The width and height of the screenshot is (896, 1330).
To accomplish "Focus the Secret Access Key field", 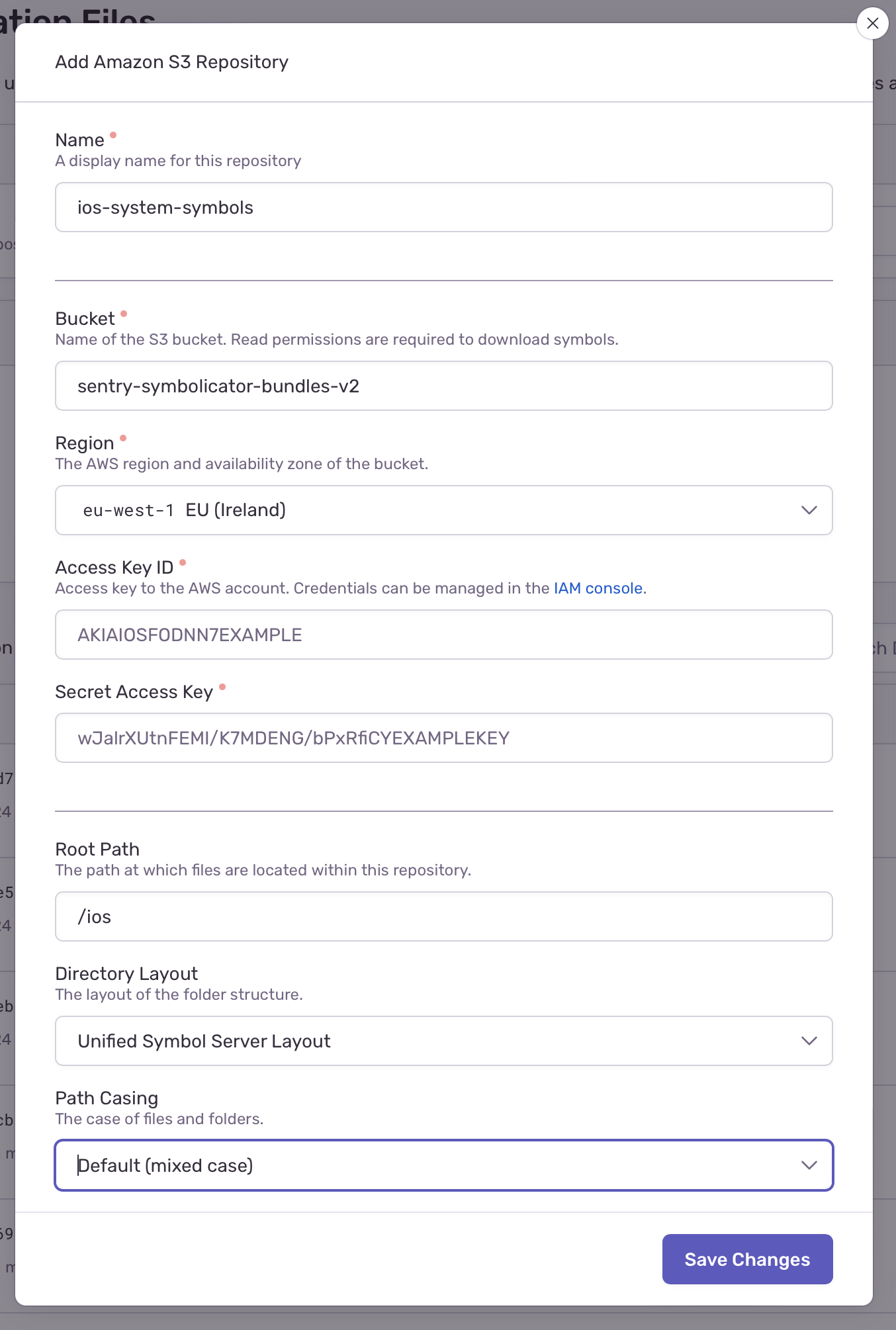I will [x=443, y=738].
